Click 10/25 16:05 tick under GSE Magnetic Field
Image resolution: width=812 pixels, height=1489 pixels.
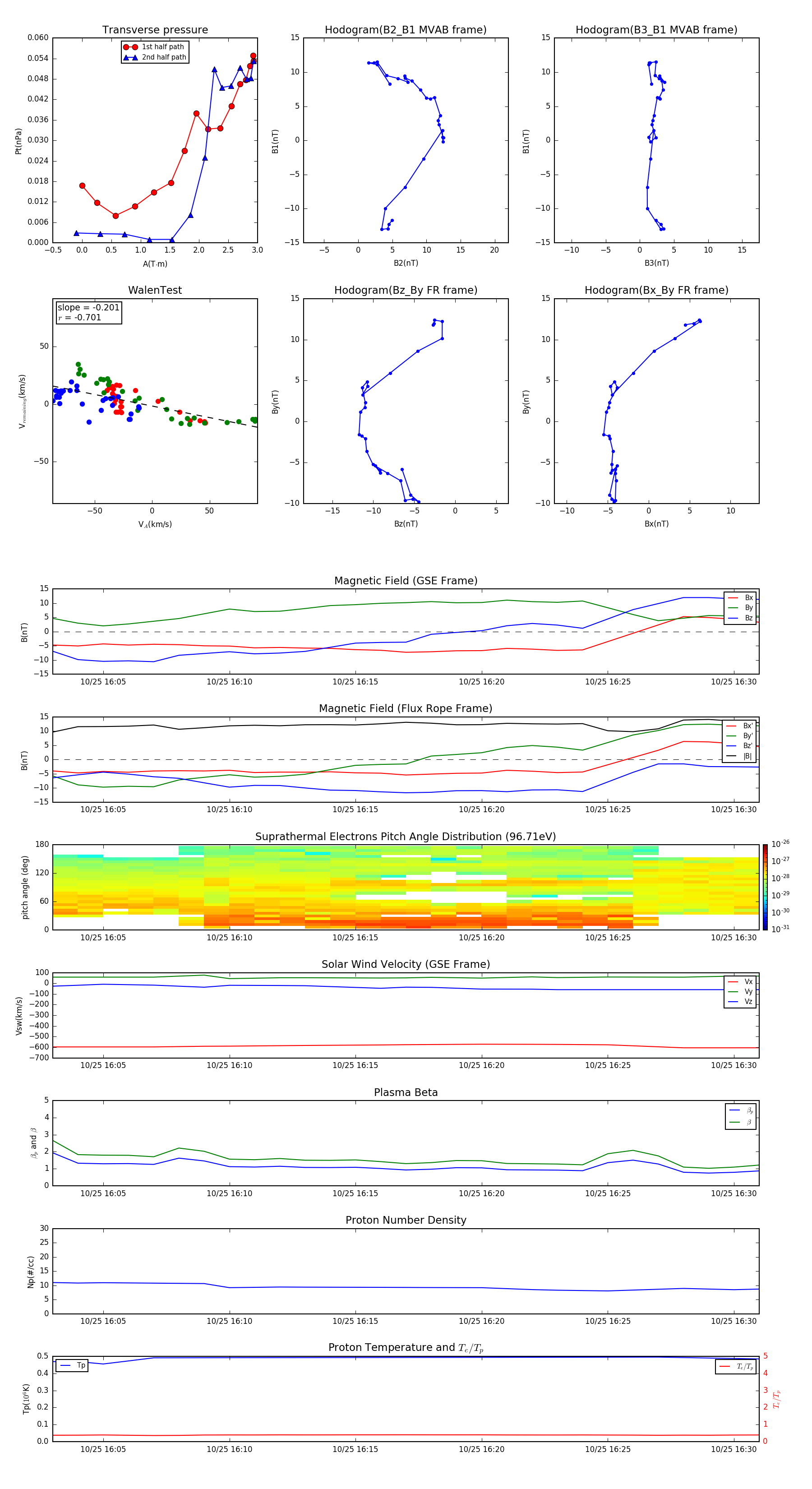pyautogui.click(x=103, y=682)
